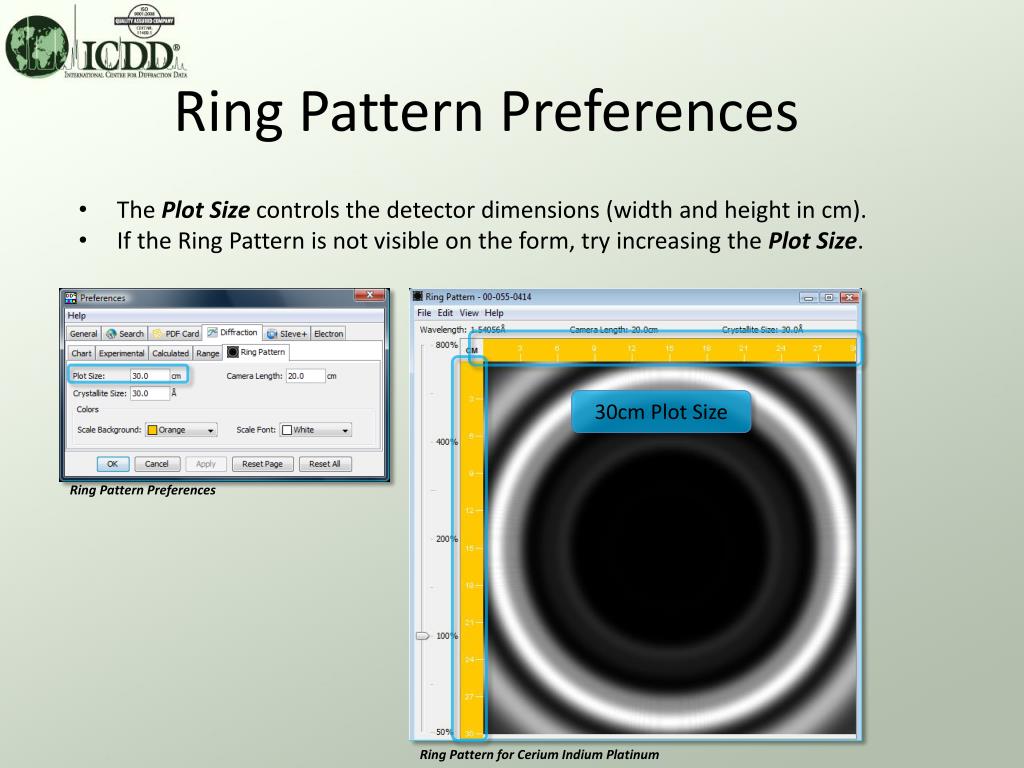Click the caption "Ring Pattern Preferences" under dialog
1024x768 pixels.
(142, 490)
